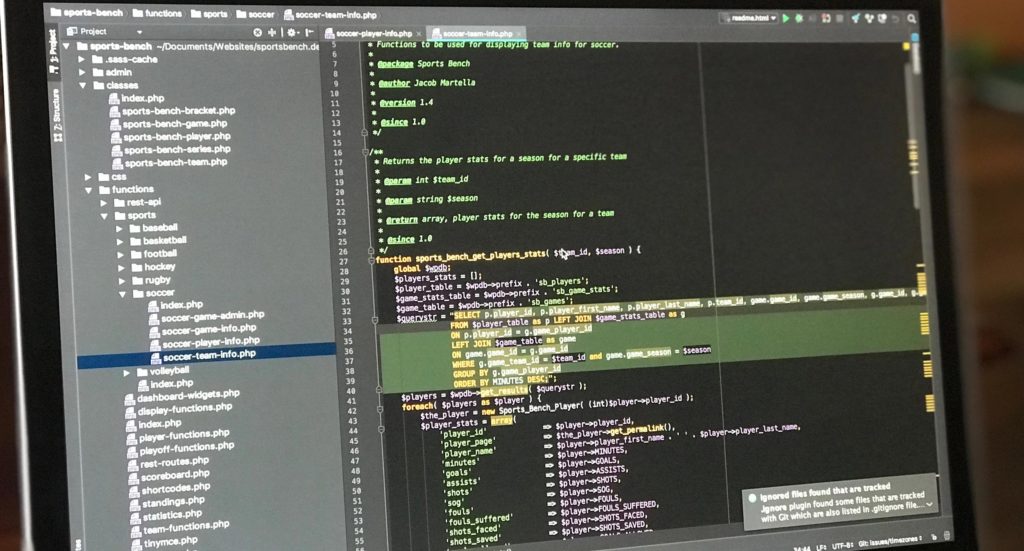Click the update/deploy arrow icon in toolbar
The width and height of the screenshot is (1024, 551).
(x=856, y=18)
